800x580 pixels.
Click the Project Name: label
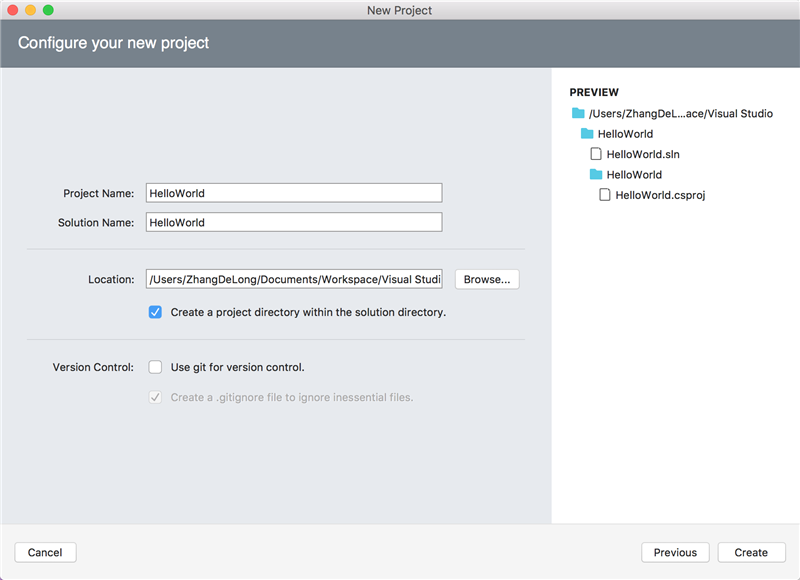click(x=98, y=193)
